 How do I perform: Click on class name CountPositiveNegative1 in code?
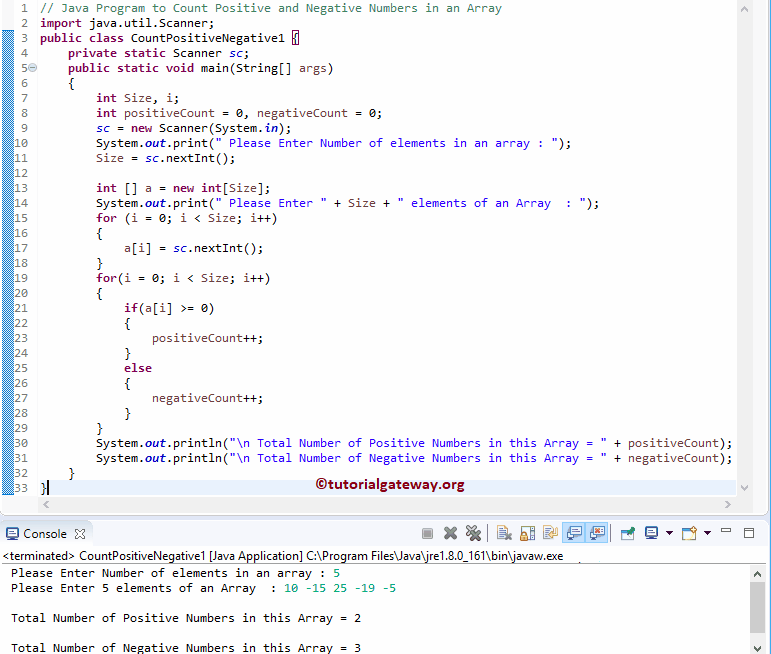pyautogui.click(x=208, y=38)
